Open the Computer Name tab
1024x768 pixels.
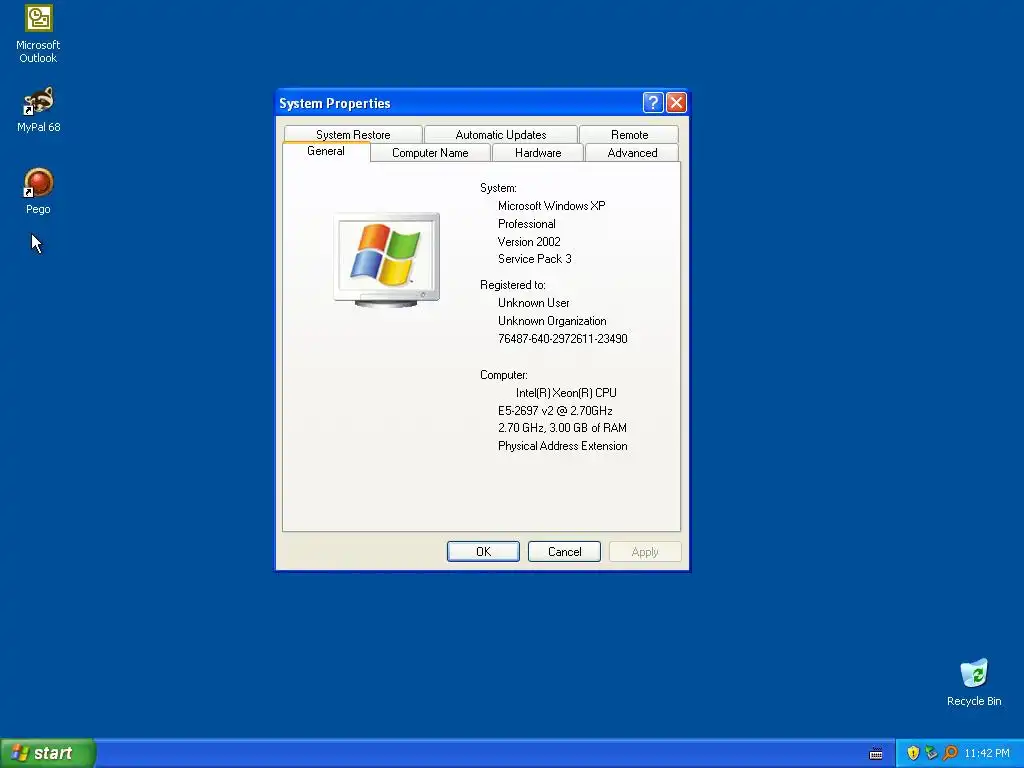point(430,153)
